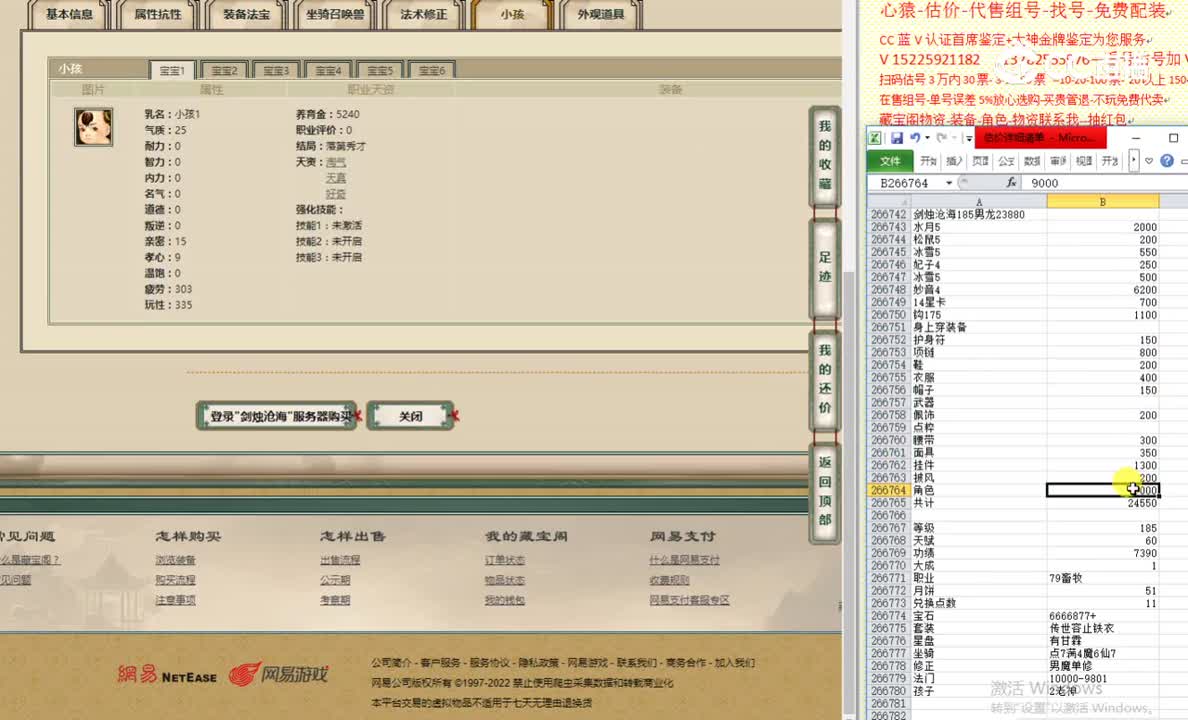This screenshot has width=1188, height=720.
Task: Open the Excel 文件 tab
Action: (x=890, y=161)
